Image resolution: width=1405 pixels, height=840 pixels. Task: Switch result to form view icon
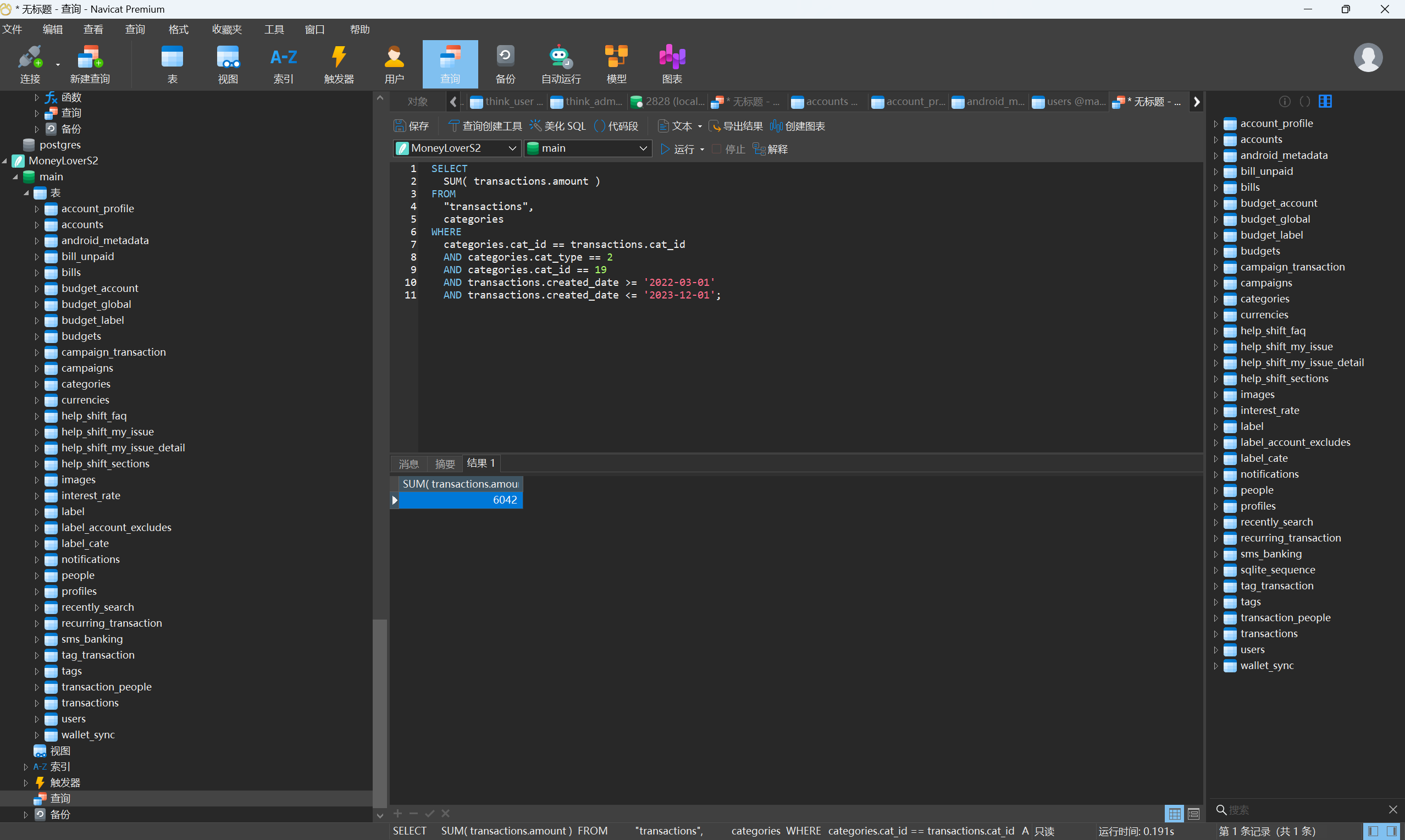pyautogui.click(x=1193, y=814)
